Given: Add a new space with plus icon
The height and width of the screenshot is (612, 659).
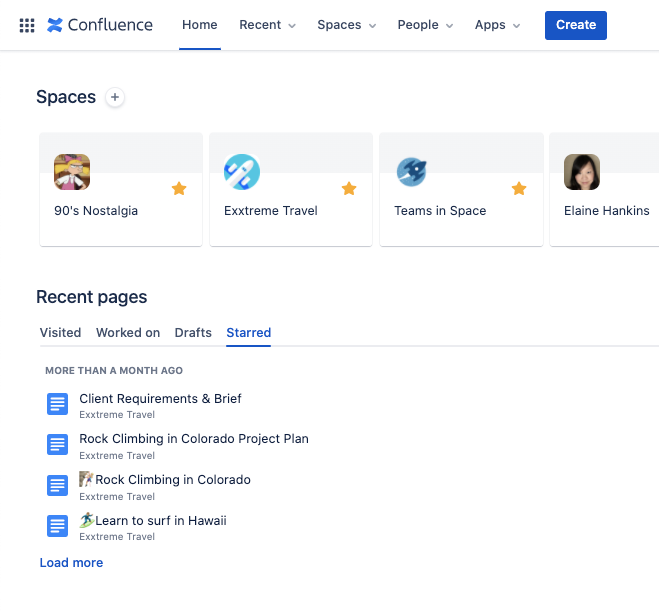Looking at the screenshot, I should point(114,97).
